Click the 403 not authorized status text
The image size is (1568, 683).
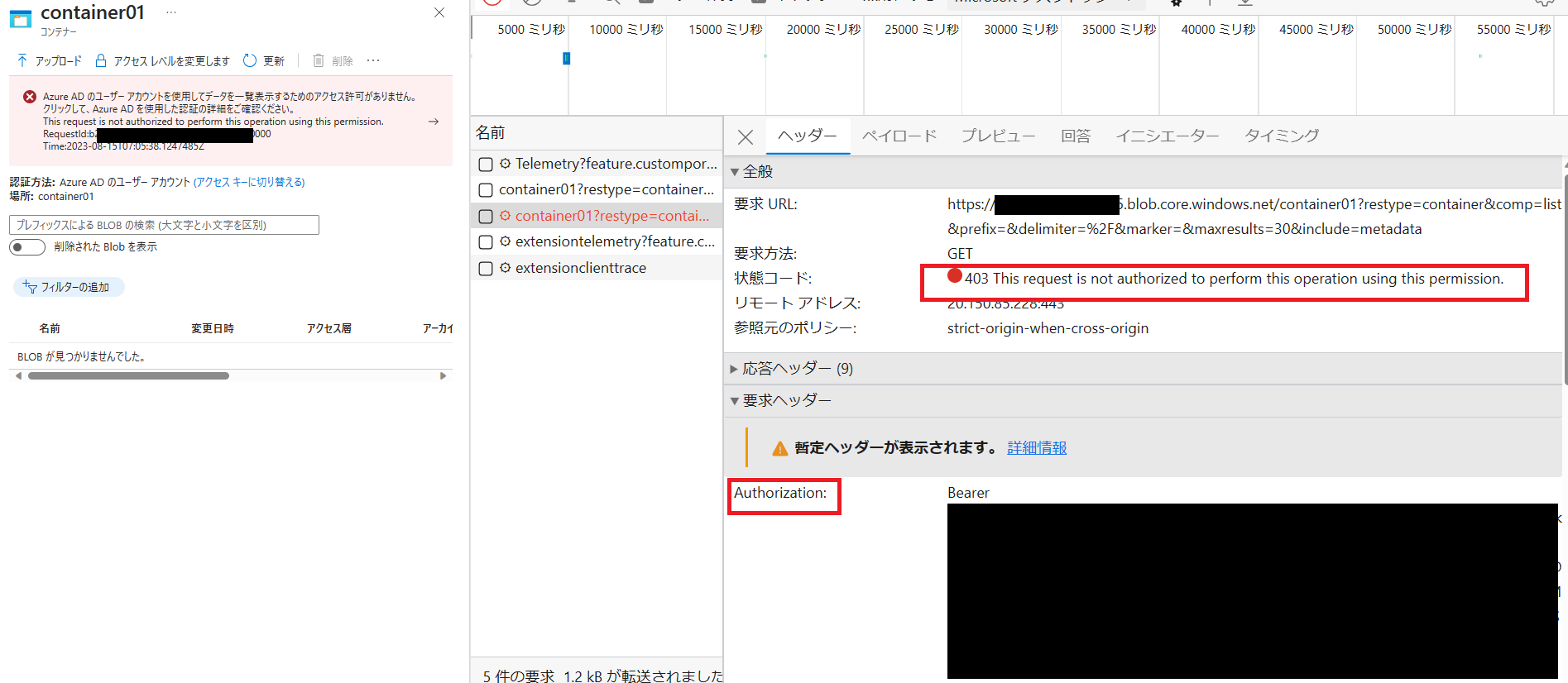[x=1234, y=279]
